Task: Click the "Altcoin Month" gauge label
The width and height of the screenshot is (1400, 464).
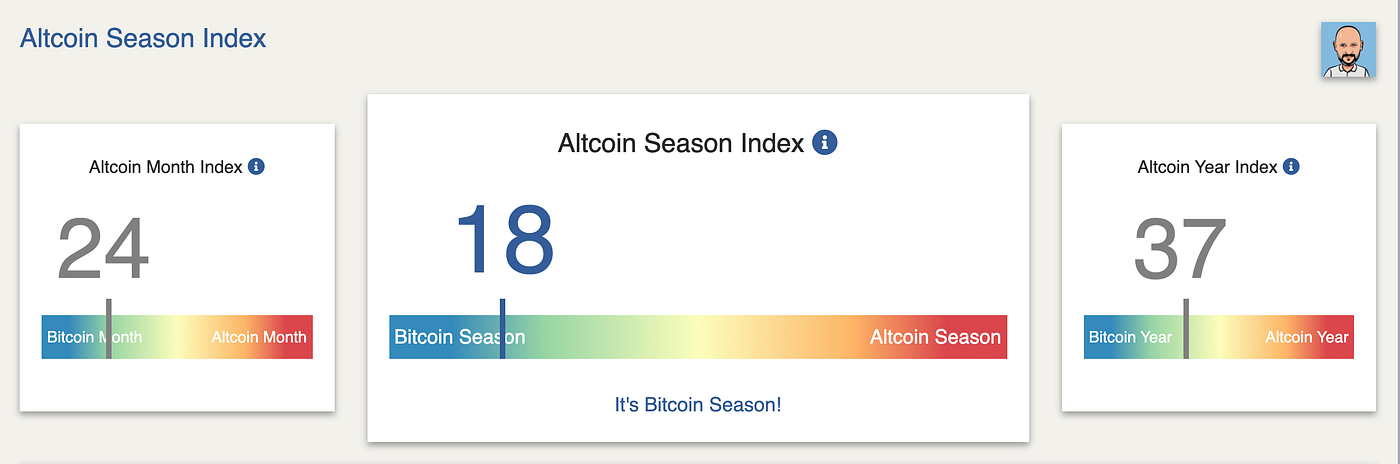Action: click(x=259, y=337)
